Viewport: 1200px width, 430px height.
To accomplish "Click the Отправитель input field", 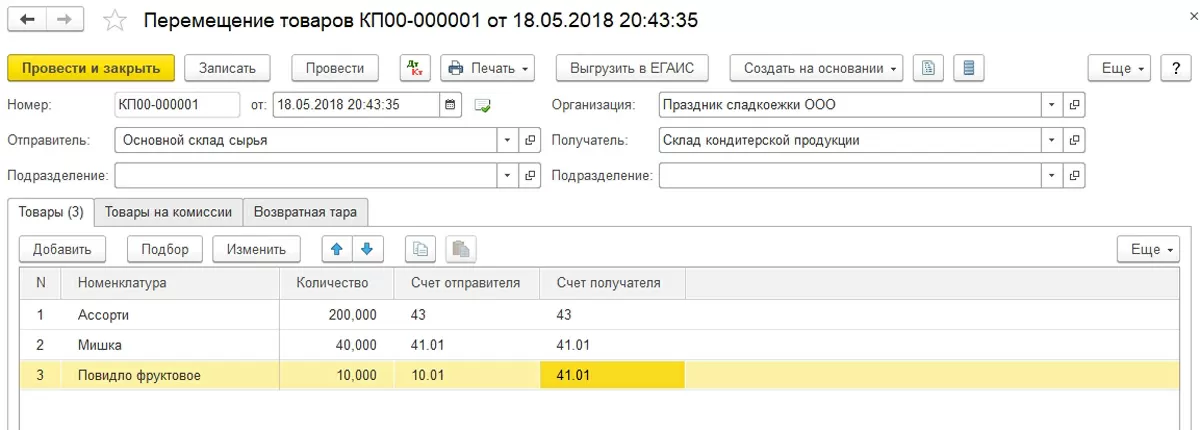I will 306,140.
